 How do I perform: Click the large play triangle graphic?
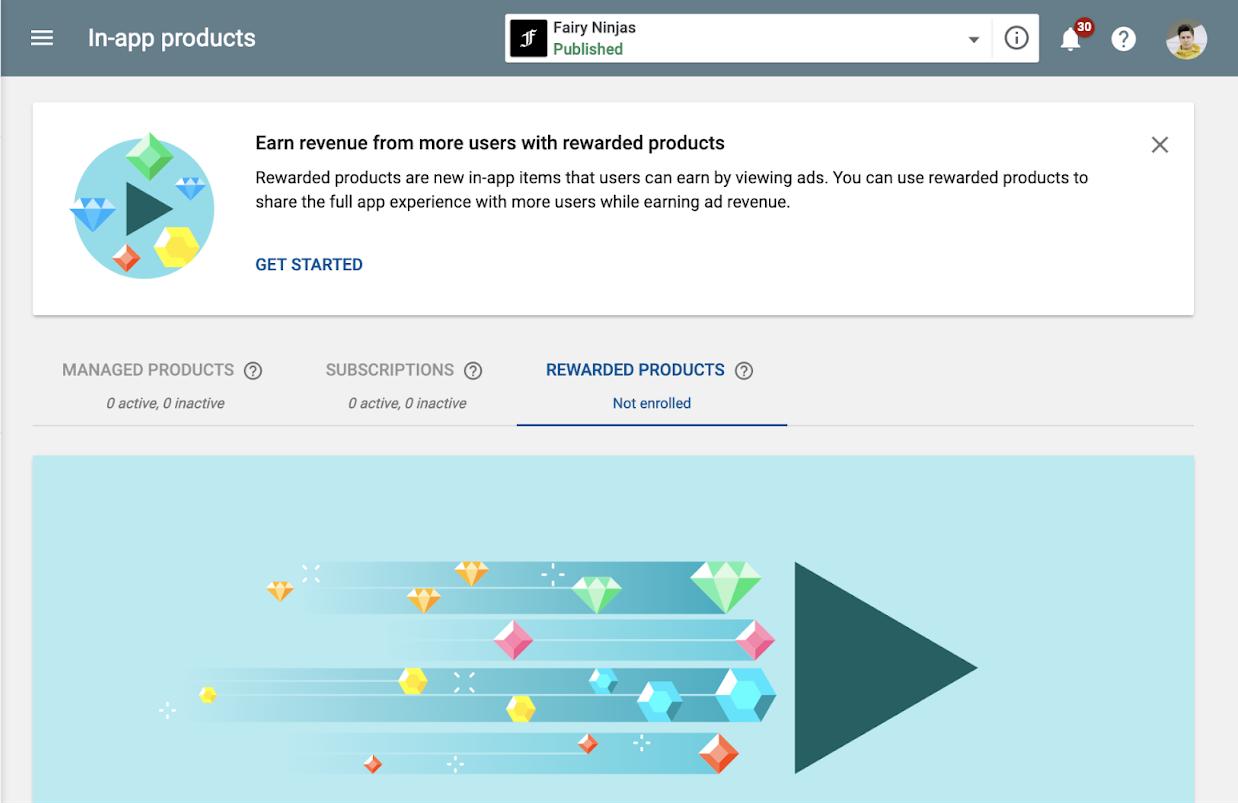[x=885, y=667]
